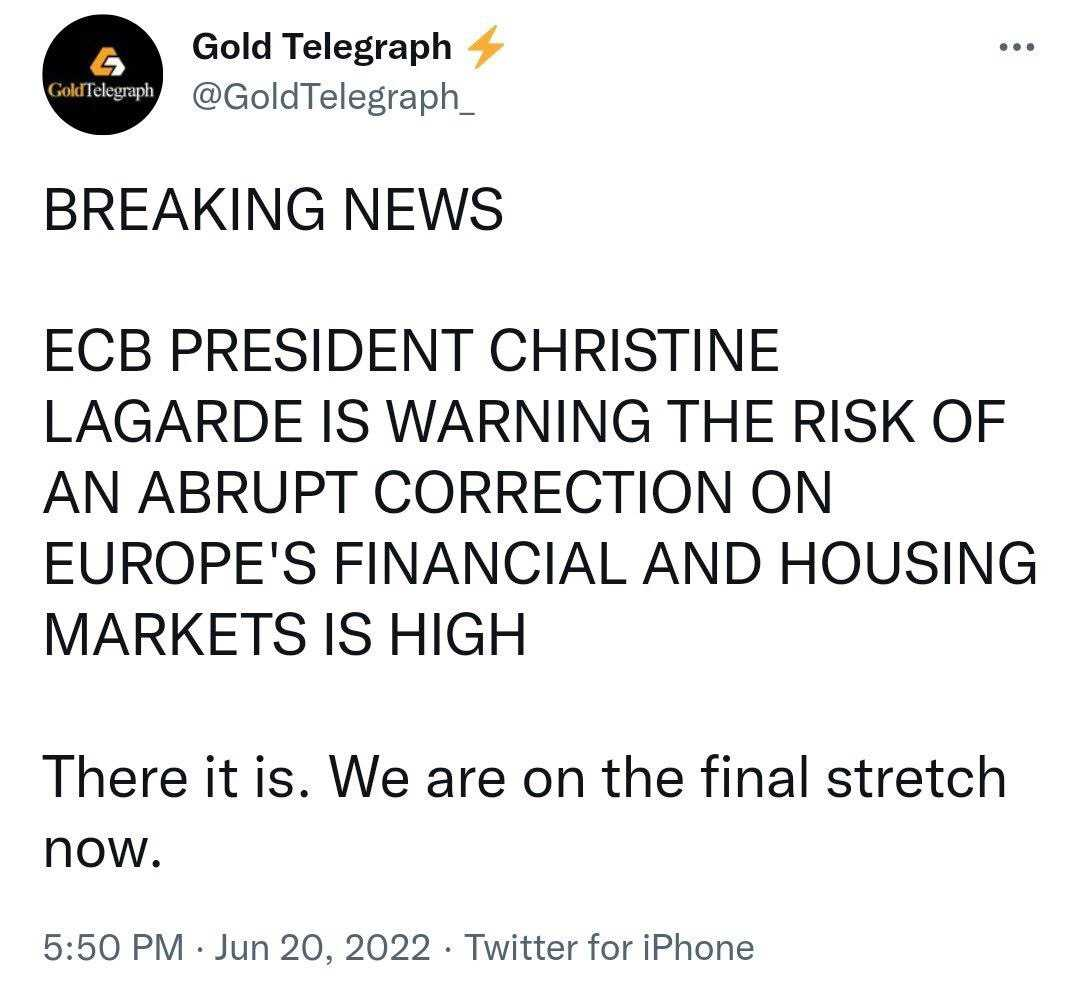This screenshot has width=1080, height=997.
Task: Click the LAGARDE IS WARNING line of text
Action: (524, 422)
